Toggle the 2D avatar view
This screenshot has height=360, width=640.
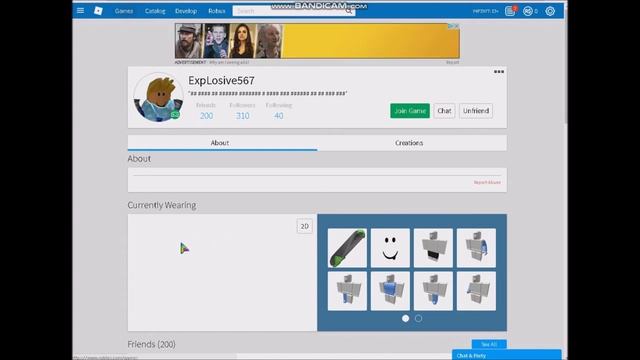coord(304,226)
